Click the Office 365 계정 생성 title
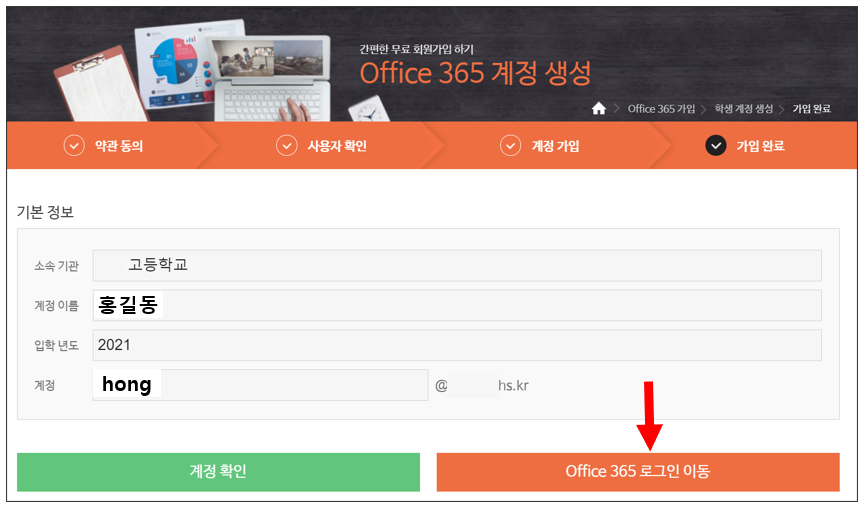Screen dimensions: 863x508 click(x=475, y=73)
